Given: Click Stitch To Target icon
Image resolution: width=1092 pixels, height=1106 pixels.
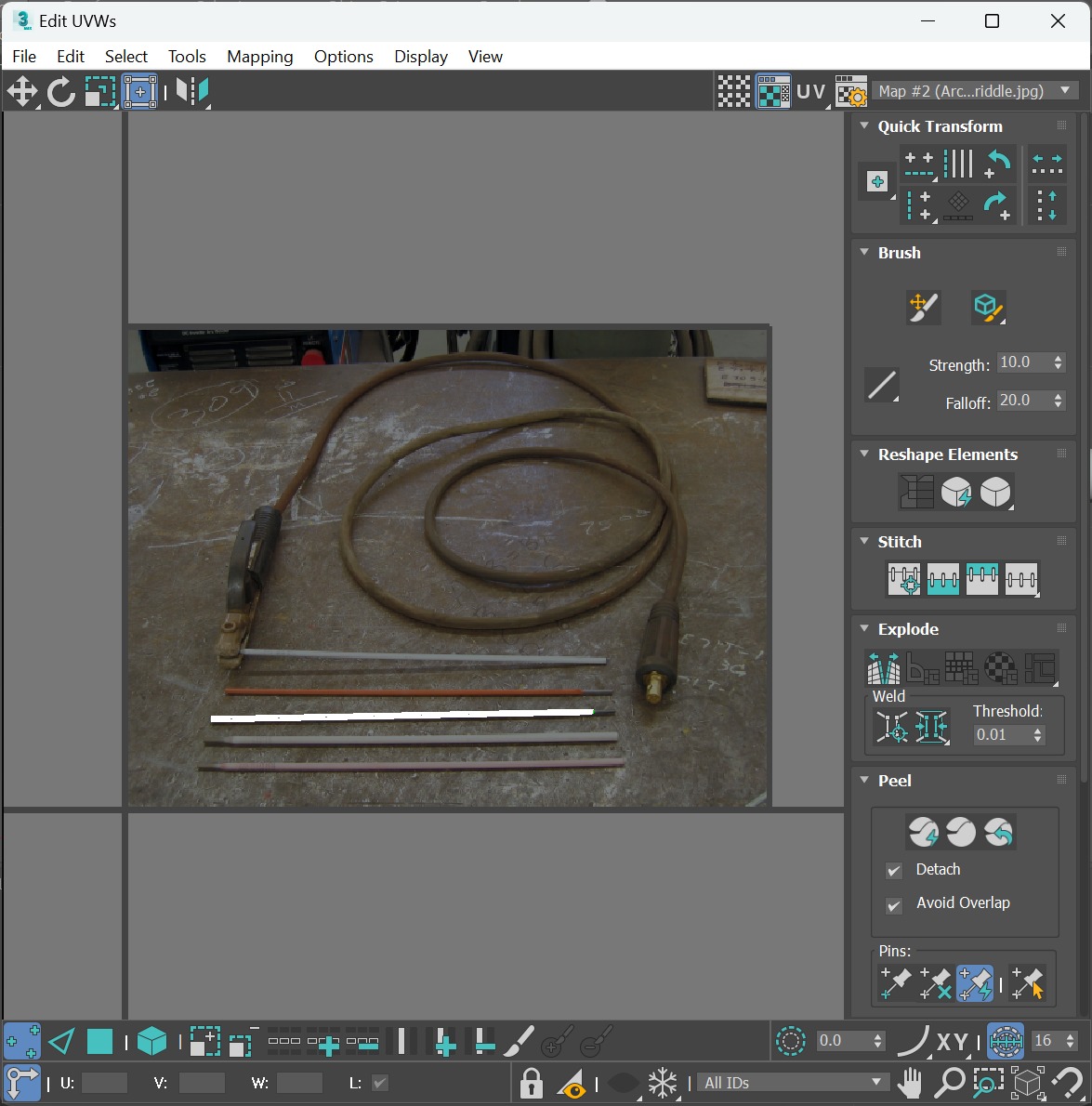Looking at the screenshot, I should [903, 579].
